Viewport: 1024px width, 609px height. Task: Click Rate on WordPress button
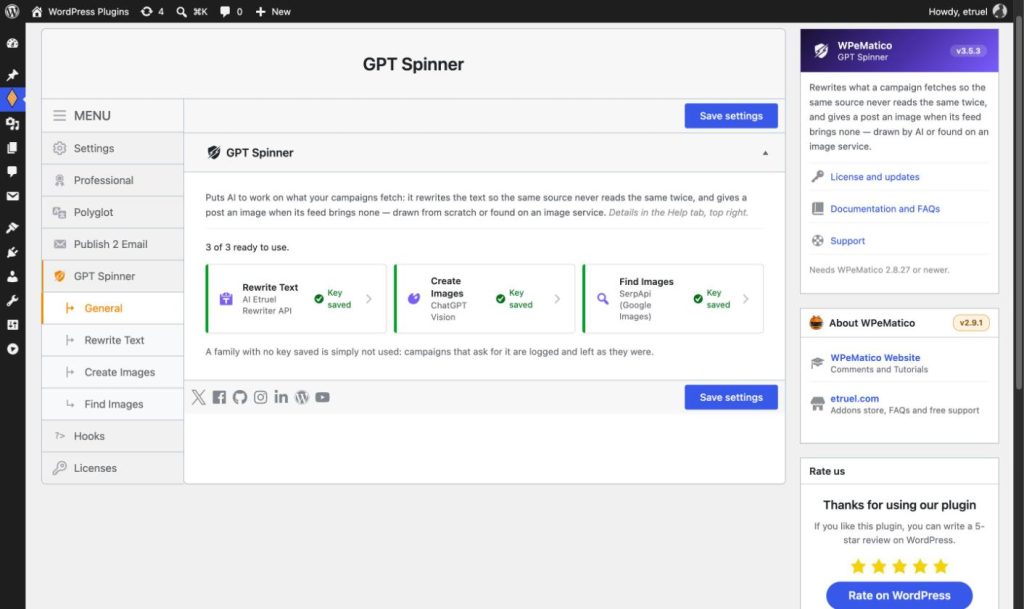899,595
